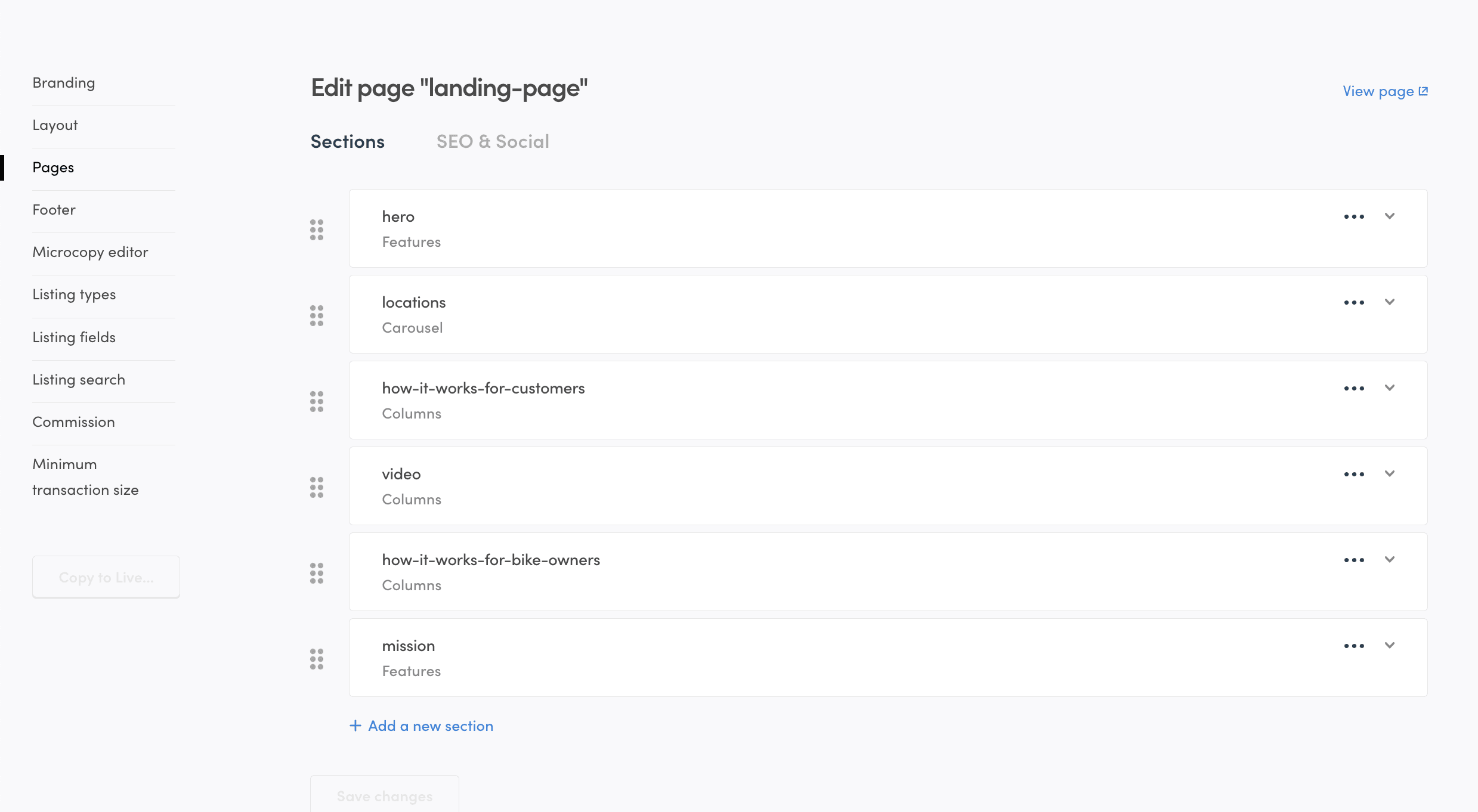Click drag handle for video section
This screenshot has height=812, width=1478.
tap(317, 487)
